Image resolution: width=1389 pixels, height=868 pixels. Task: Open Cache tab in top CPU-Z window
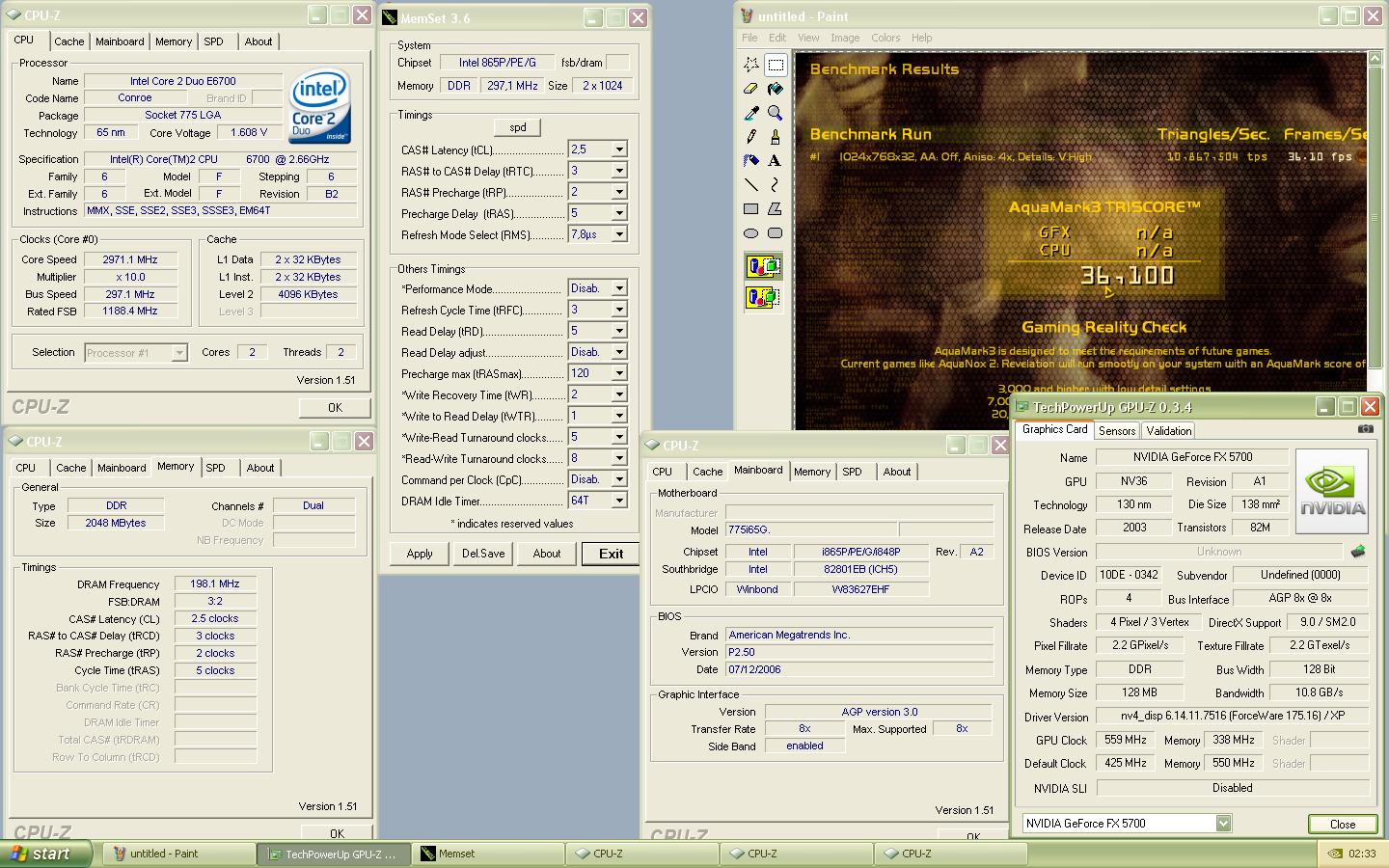click(68, 41)
